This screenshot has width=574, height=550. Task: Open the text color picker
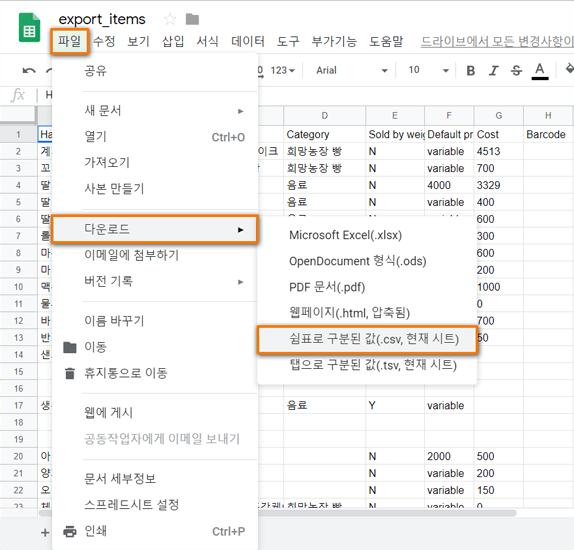tap(540, 71)
